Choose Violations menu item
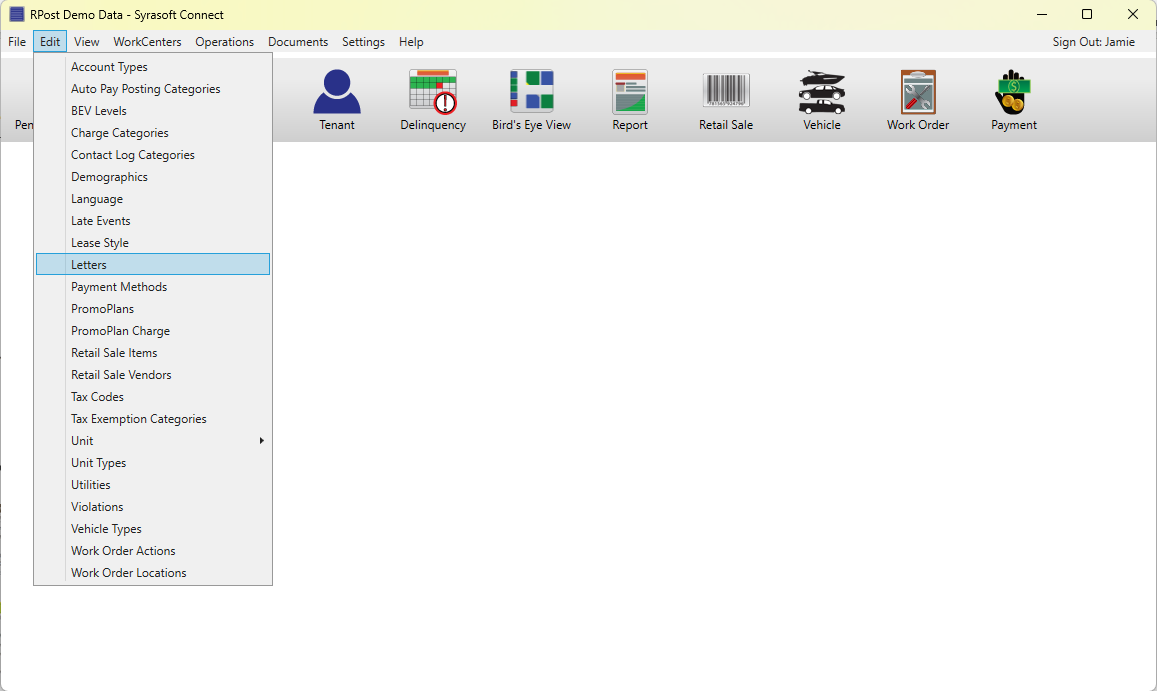The width and height of the screenshot is (1157, 691). pyautogui.click(x=153, y=506)
